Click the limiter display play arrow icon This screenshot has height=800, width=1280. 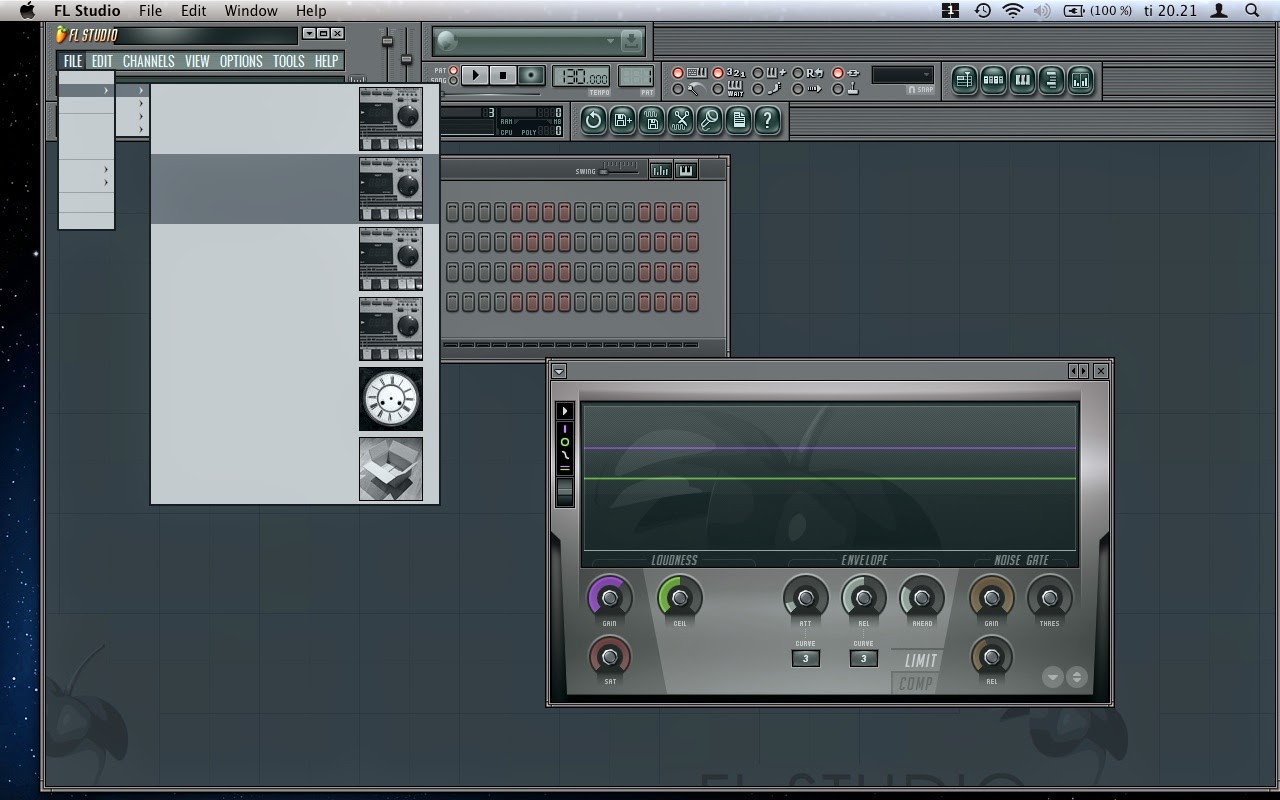[565, 411]
